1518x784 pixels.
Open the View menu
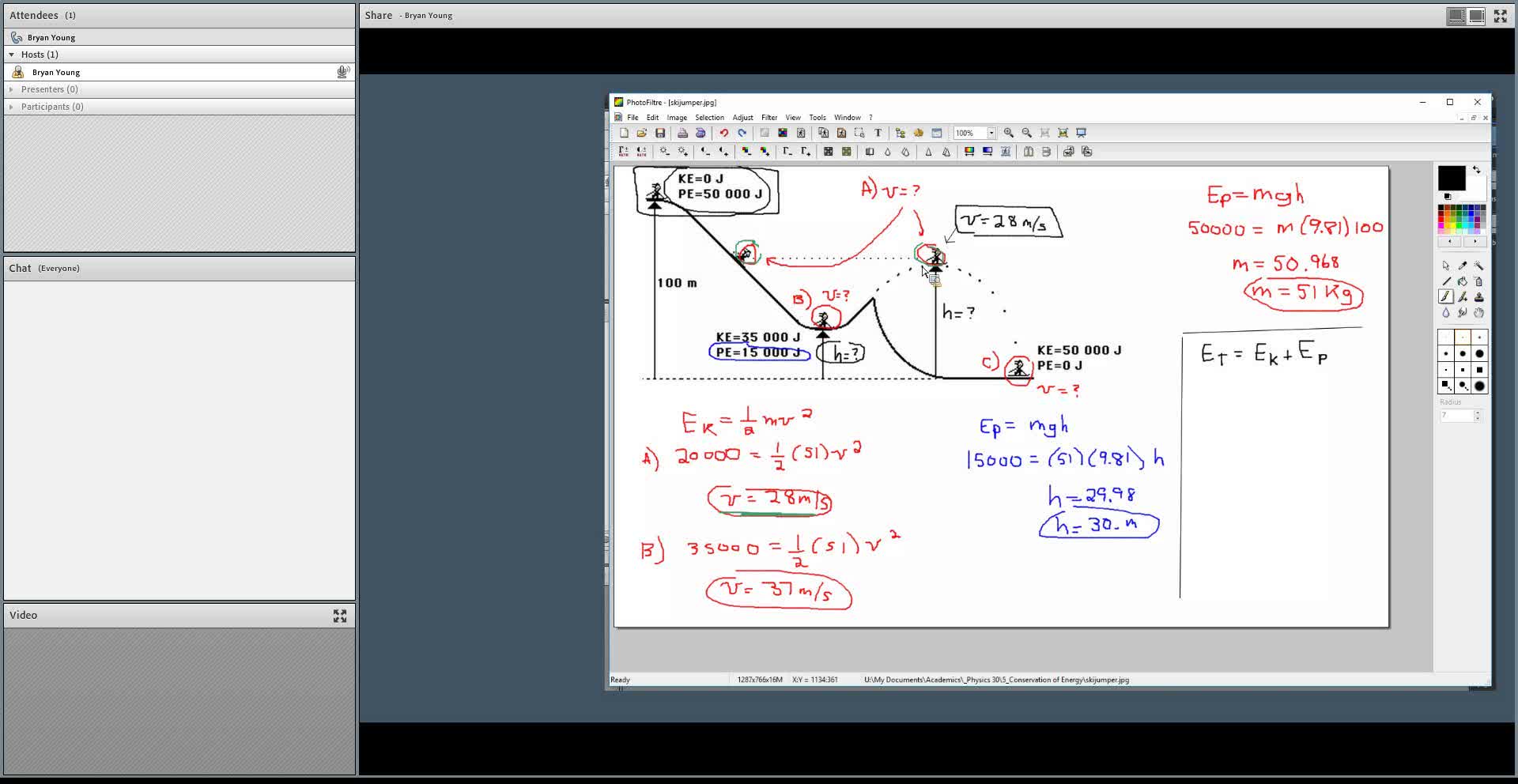pyautogui.click(x=793, y=118)
